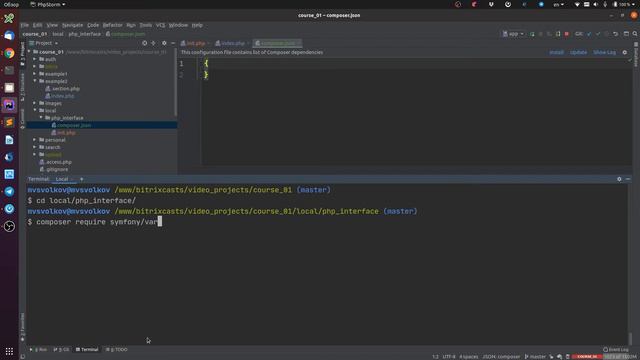Image resolution: width=640 pixels, height=360 pixels.
Task: Click the locate-opened-file target icon in Project panel
Action: [x=144, y=43]
